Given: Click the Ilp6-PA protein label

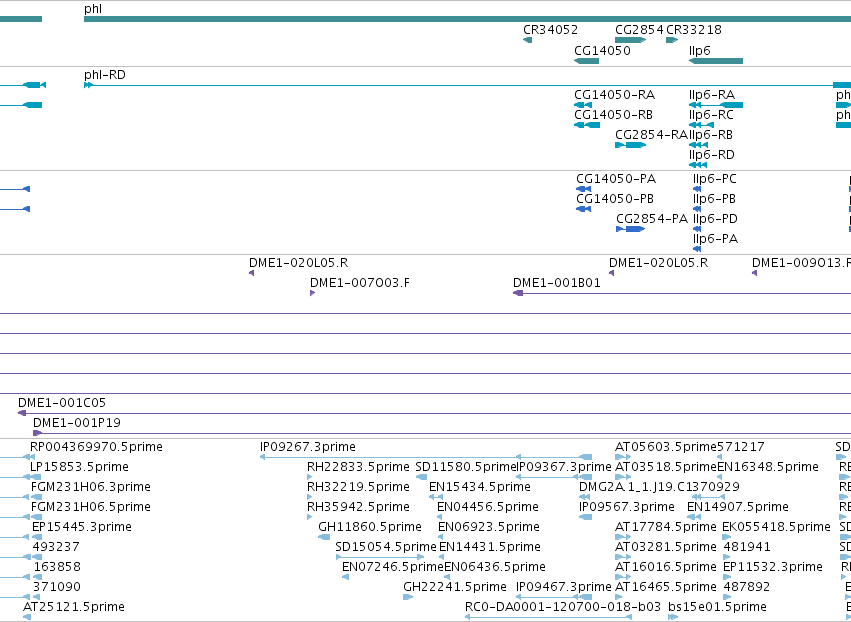Looking at the screenshot, I should (x=715, y=239).
